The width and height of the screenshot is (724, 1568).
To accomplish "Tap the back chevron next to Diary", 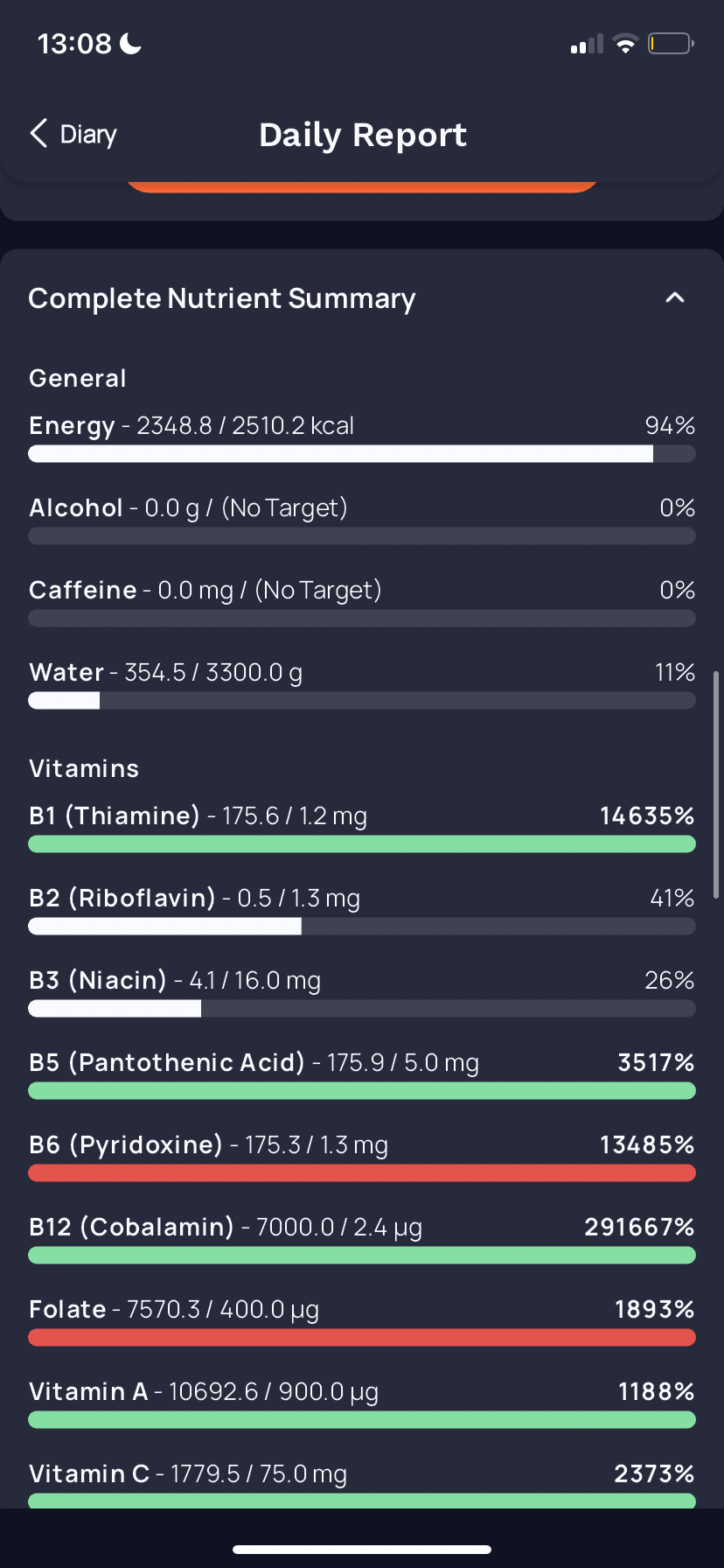I will pyautogui.click(x=38, y=134).
